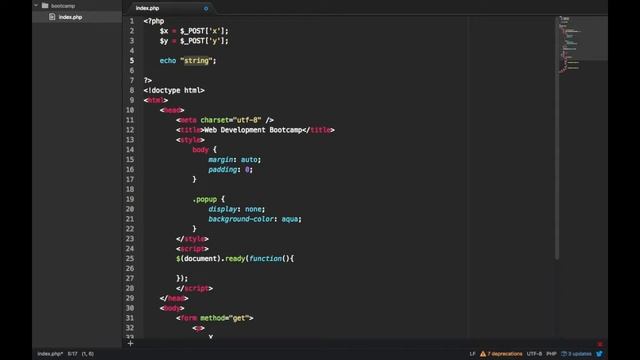Click the form method="get" line
Image resolution: width=640 pixels, height=360 pixels.
click(x=215, y=318)
